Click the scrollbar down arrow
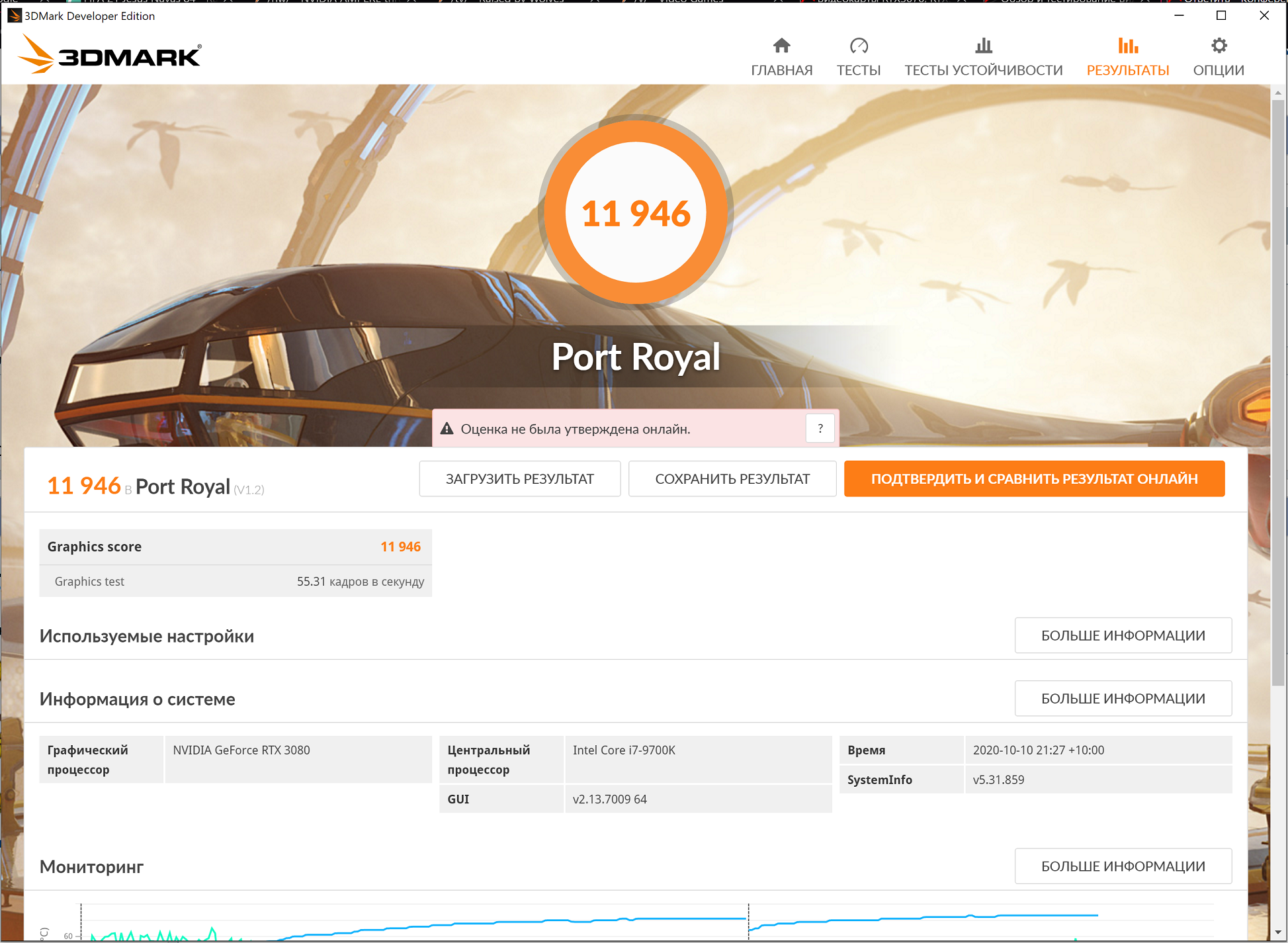The width and height of the screenshot is (1288, 943). 1278,933
